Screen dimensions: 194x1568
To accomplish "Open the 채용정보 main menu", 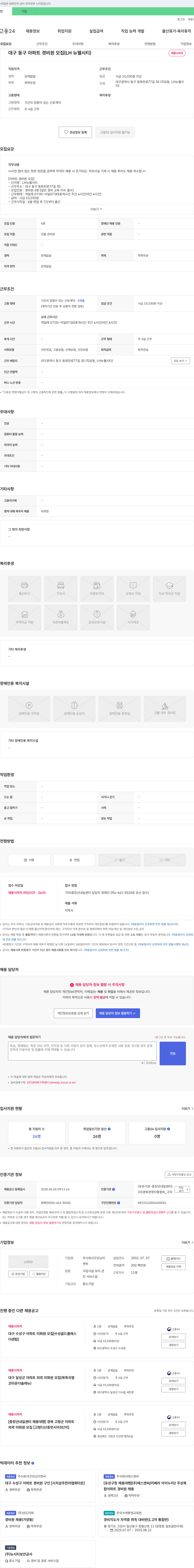I will coord(33,31).
